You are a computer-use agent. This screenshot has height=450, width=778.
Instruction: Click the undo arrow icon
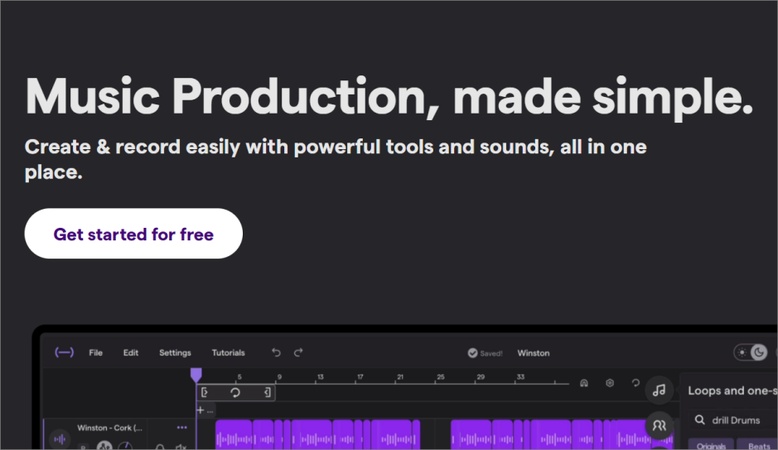click(276, 353)
